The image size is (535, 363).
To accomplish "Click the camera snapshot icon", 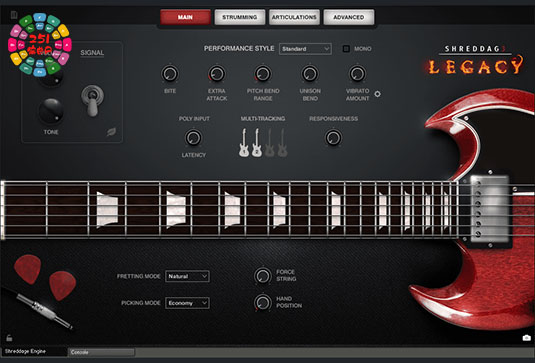I will point(526,338).
